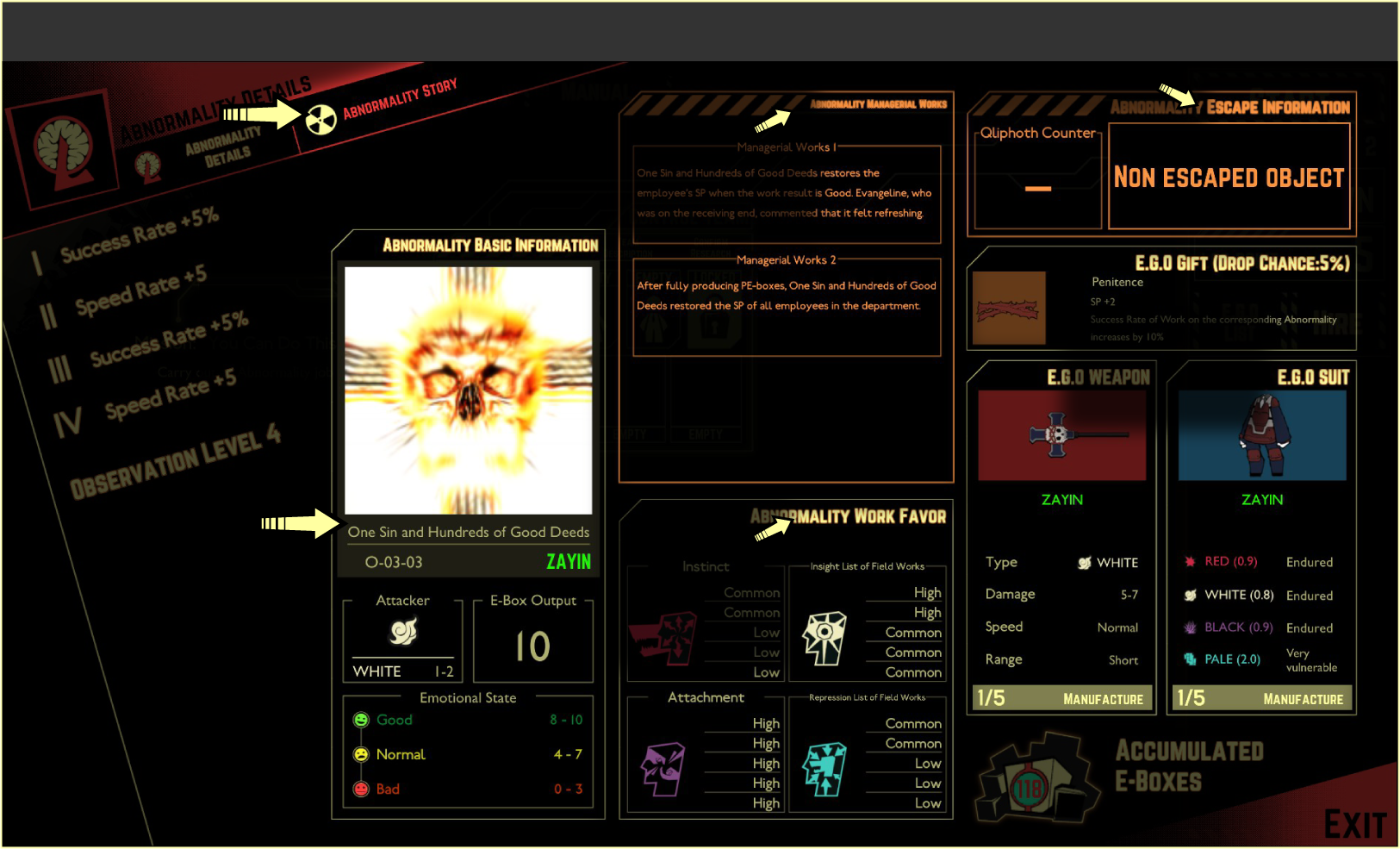Click the WHITE weapon type icon
1400x849 pixels.
1085,563
